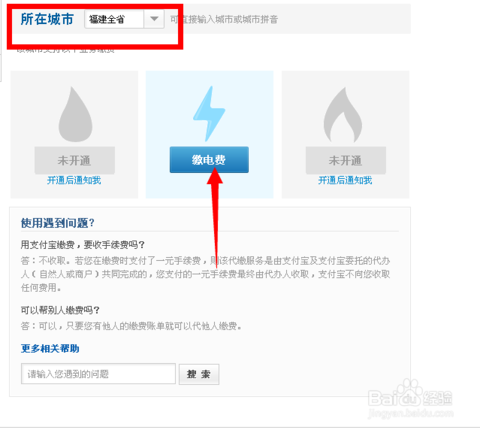The image size is (480, 430).
Task: Open the 所在城市 dropdown arrow
Action: tap(154, 19)
